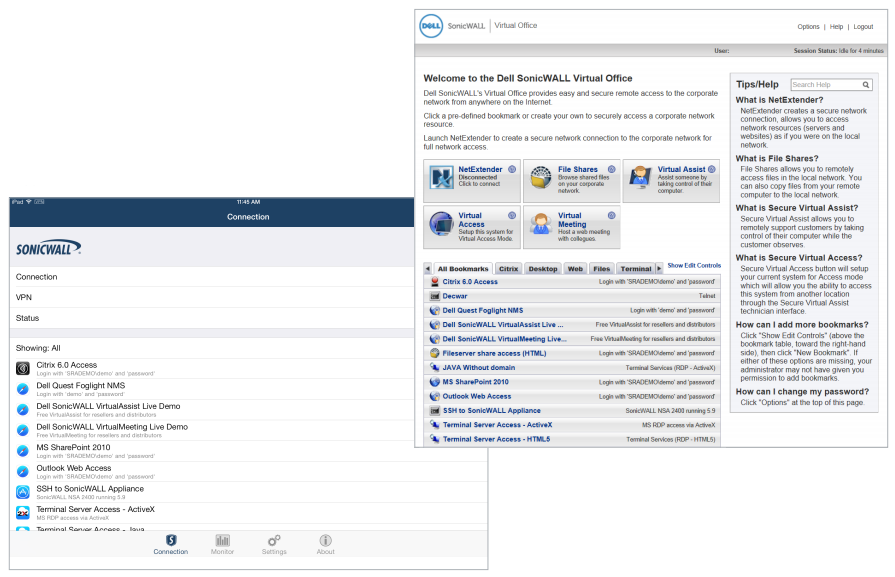Tap the Citrix 6.0 Access icon in iPad list
Image resolution: width=895 pixels, height=577 pixels.
23,369
